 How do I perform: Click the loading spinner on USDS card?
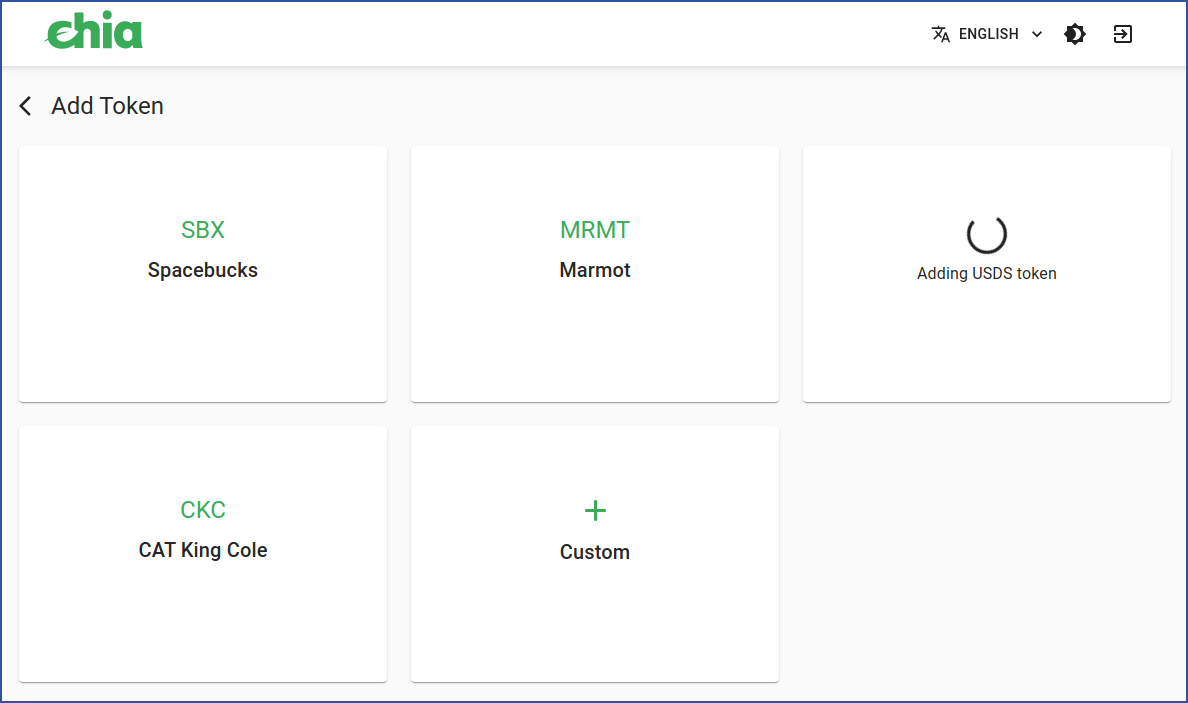[x=986, y=234]
